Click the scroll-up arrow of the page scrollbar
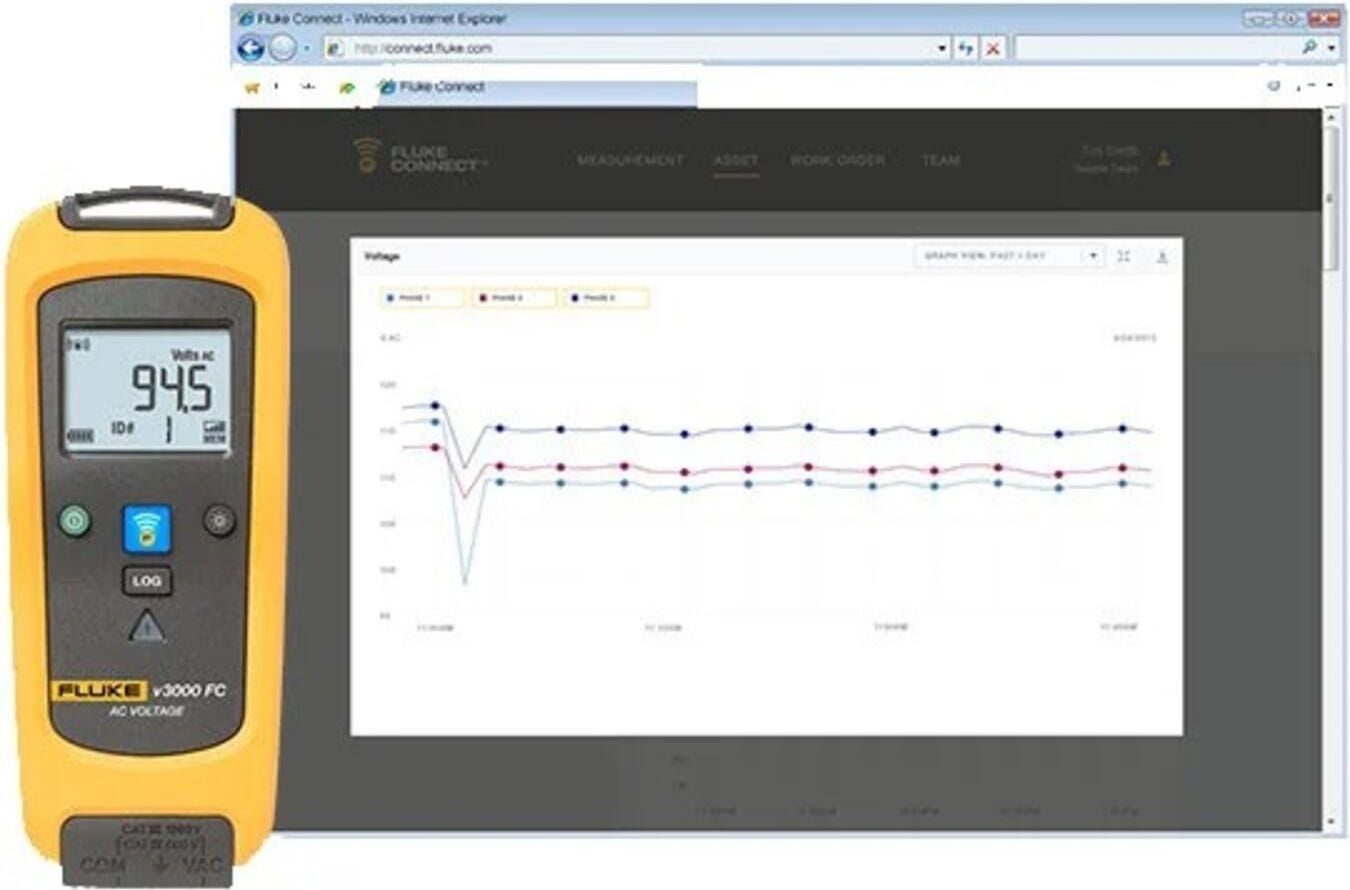Image resolution: width=1350 pixels, height=890 pixels. (x=1331, y=117)
